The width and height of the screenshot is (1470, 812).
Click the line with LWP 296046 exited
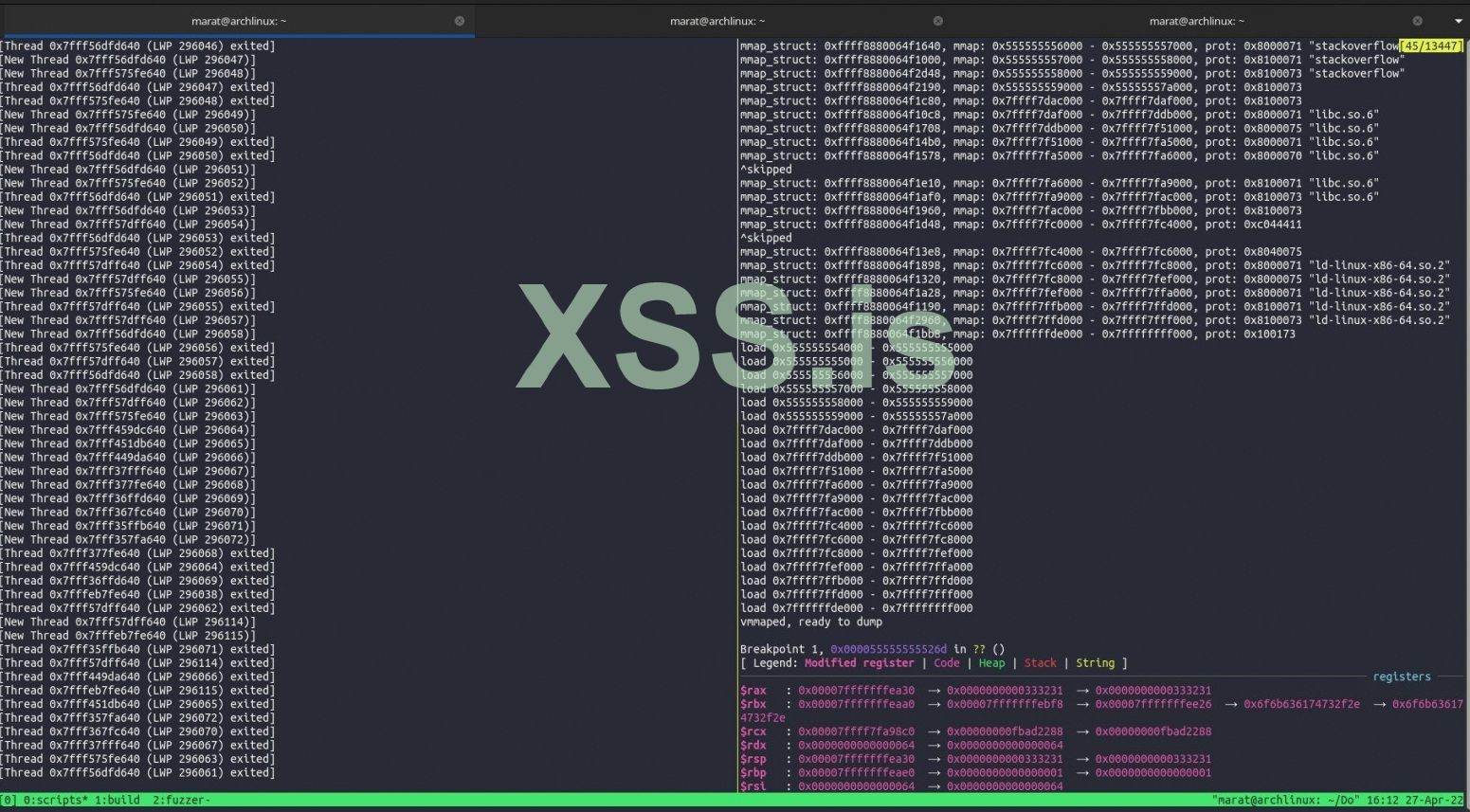[138, 45]
